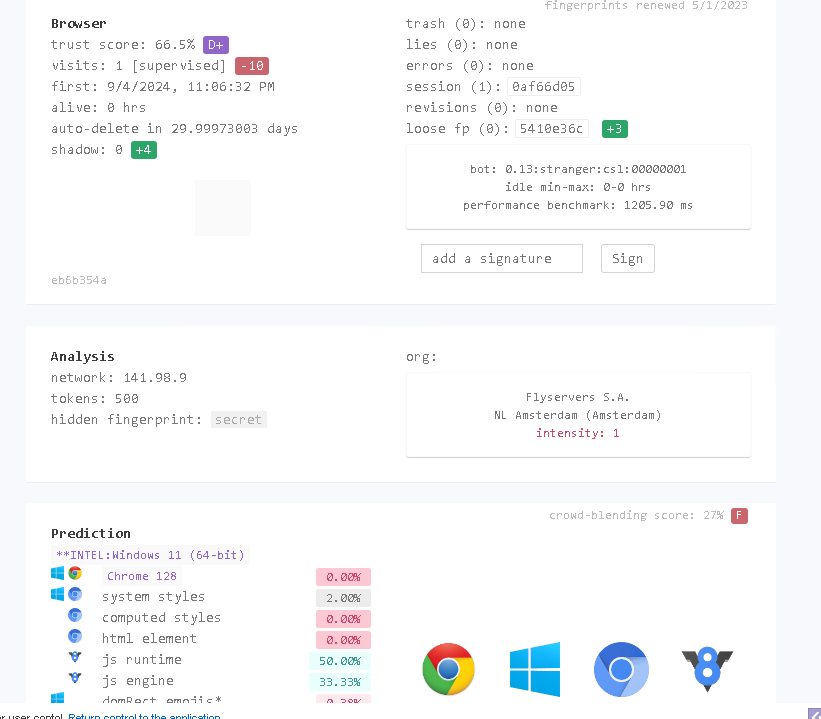Click the blank thumbnail box under shadow

pyautogui.click(x=222, y=208)
